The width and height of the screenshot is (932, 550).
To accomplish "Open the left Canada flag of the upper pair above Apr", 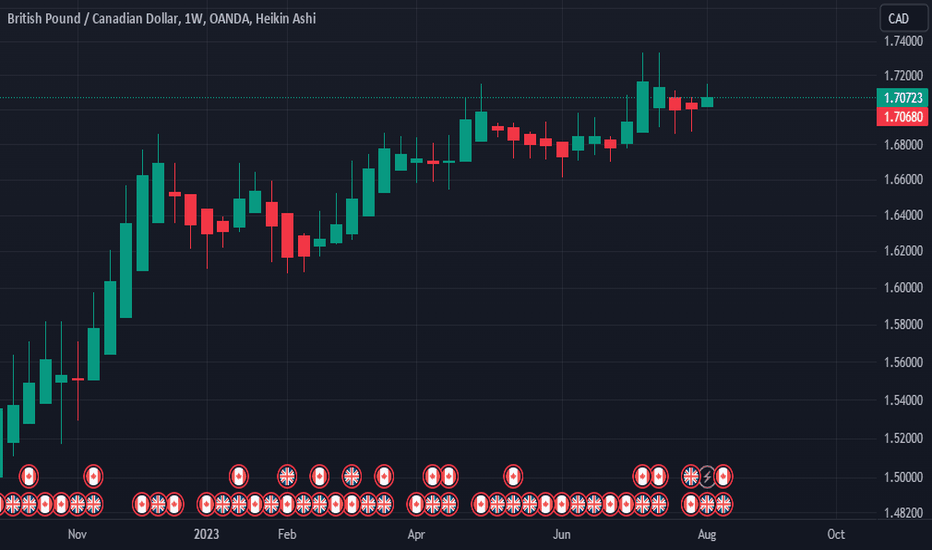I will [432, 476].
